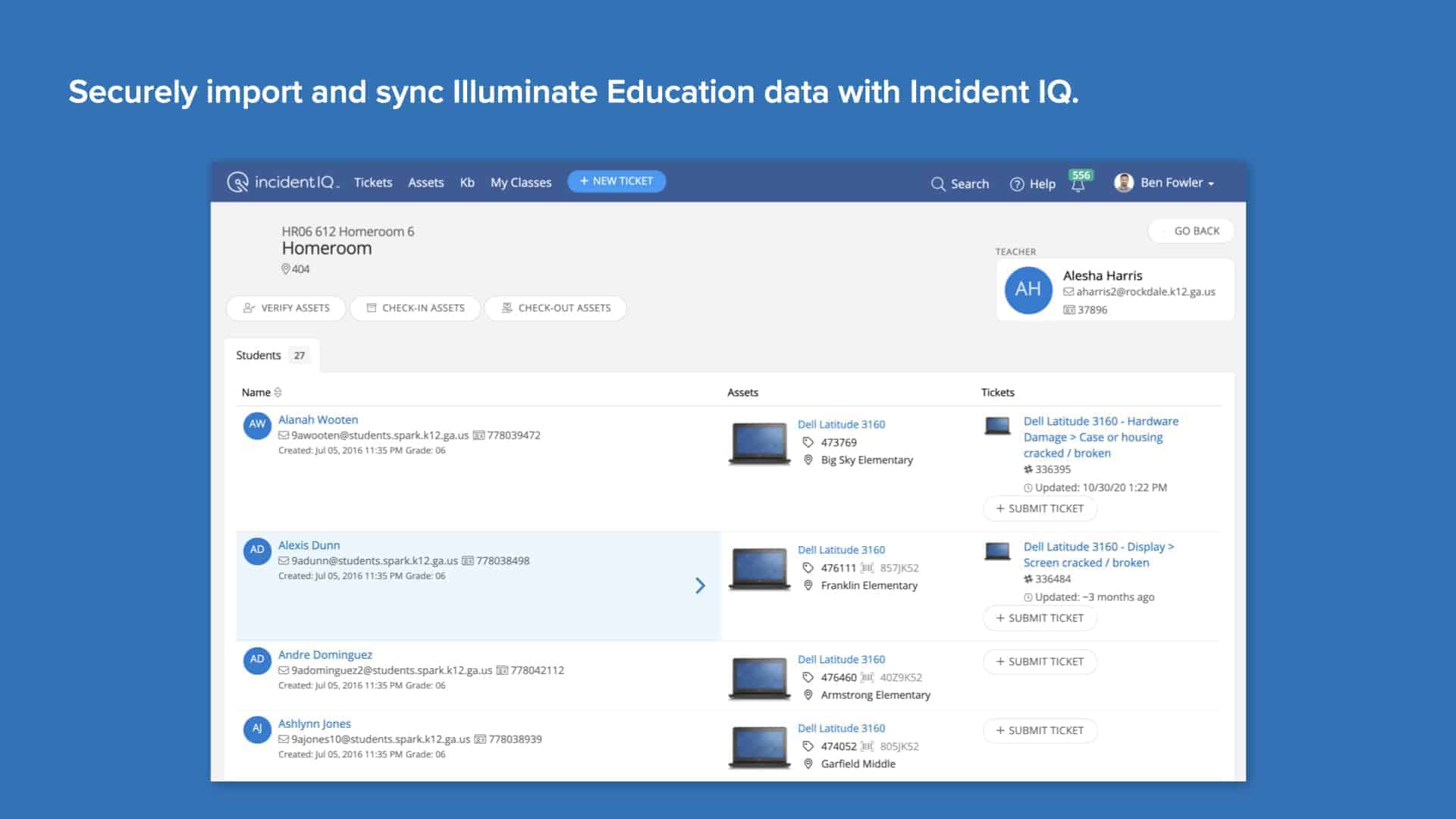This screenshot has width=1456, height=819.
Task: Click the Dell laptop thumbnail for Ashlynn Jones
Action: [759, 746]
